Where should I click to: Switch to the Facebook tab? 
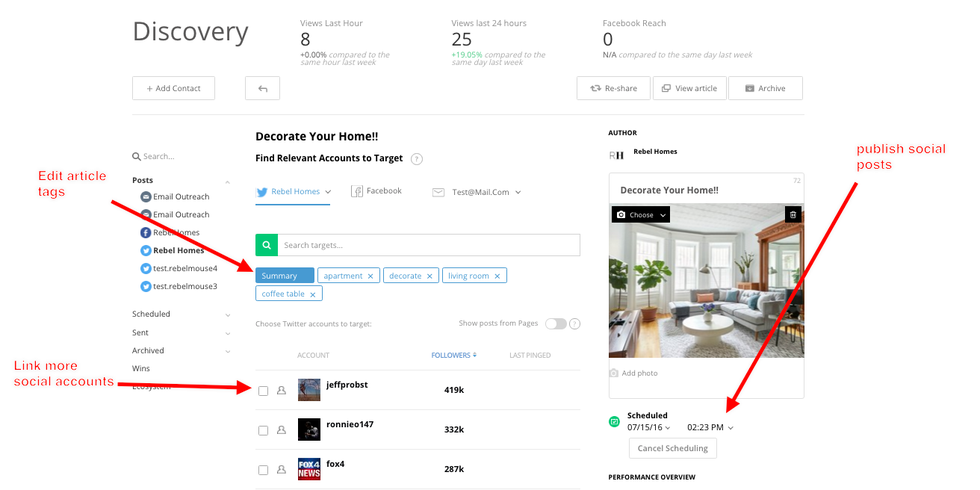point(377,191)
